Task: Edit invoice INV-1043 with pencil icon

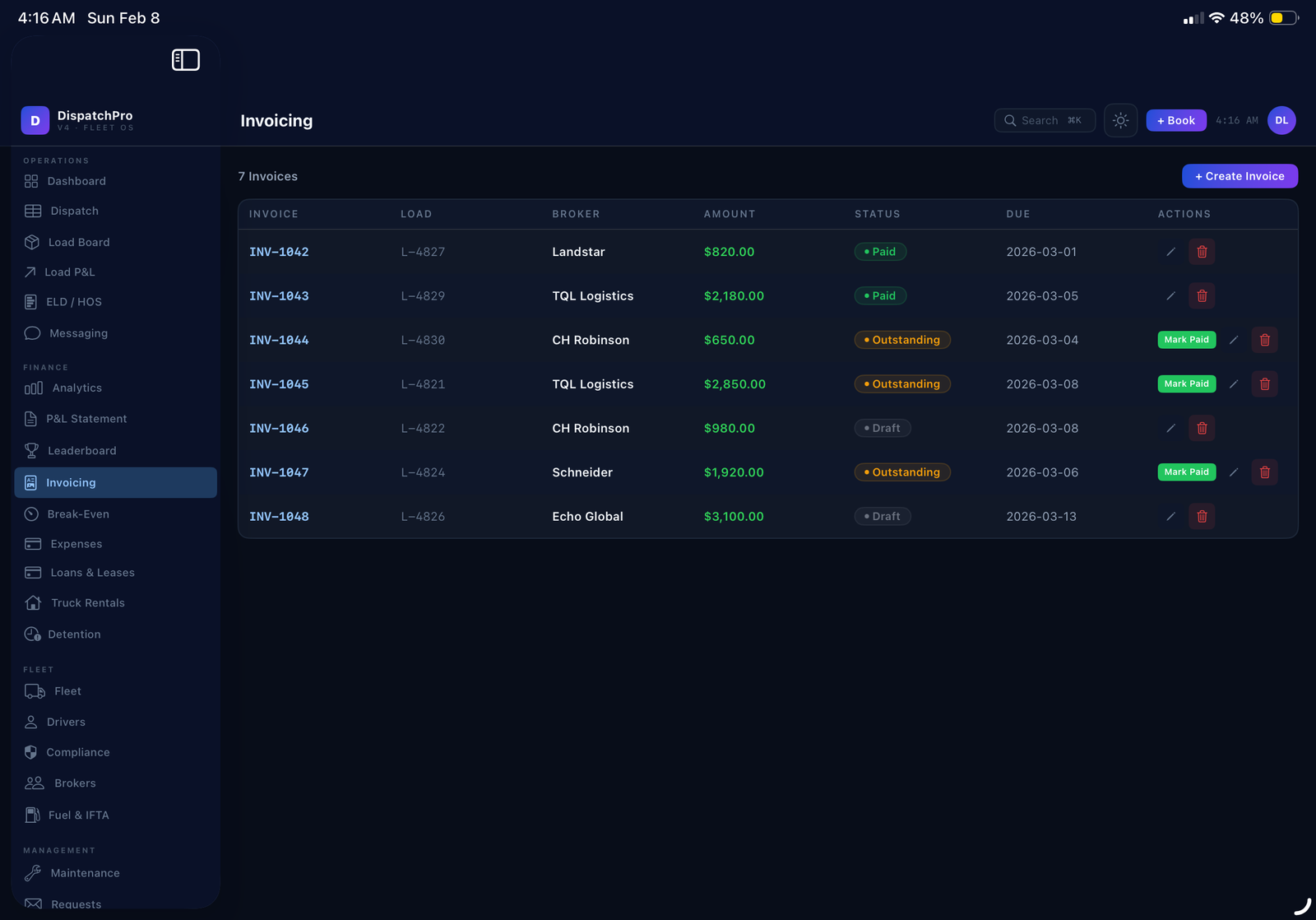Action: click(1170, 296)
